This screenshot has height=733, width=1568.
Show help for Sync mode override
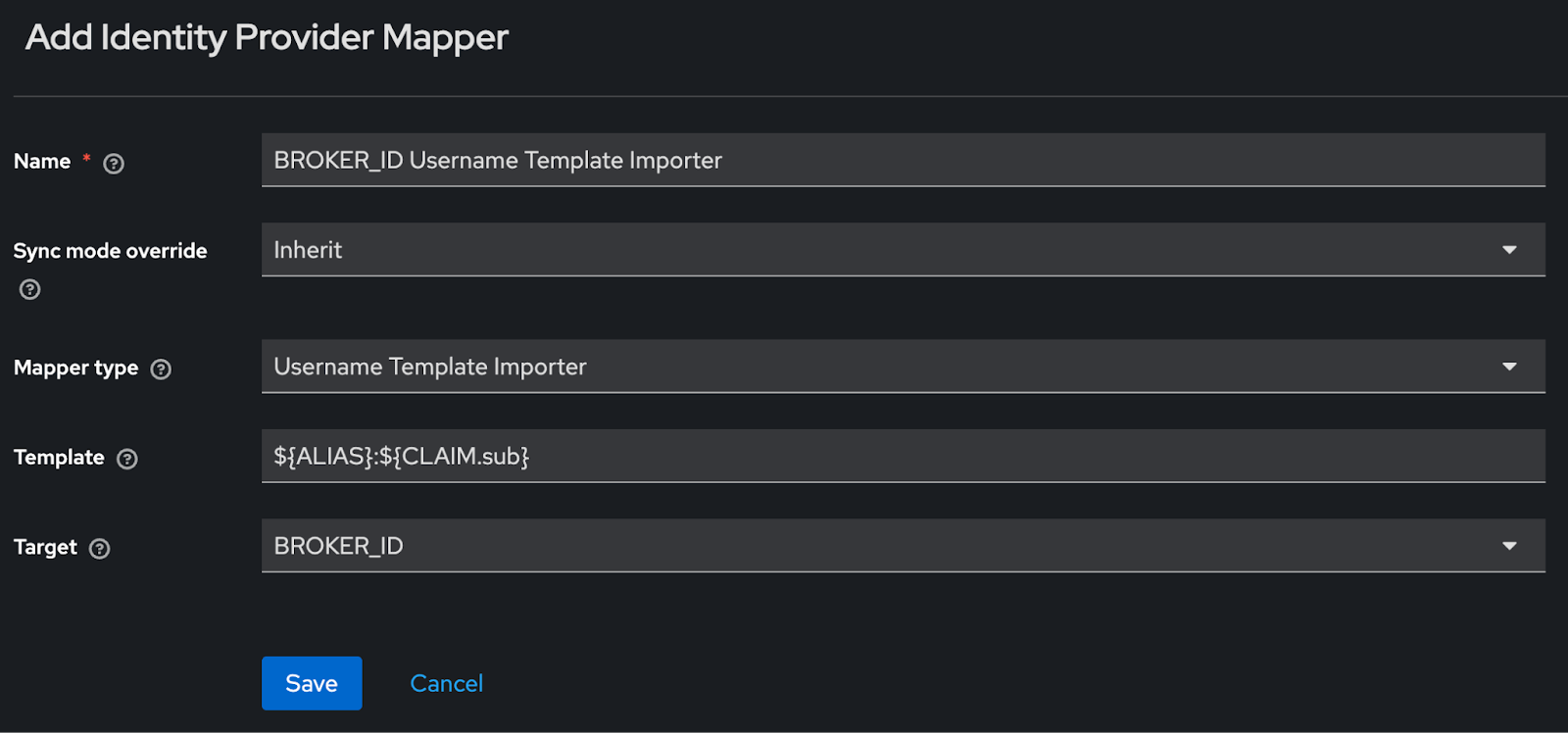click(x=30, y=289)
